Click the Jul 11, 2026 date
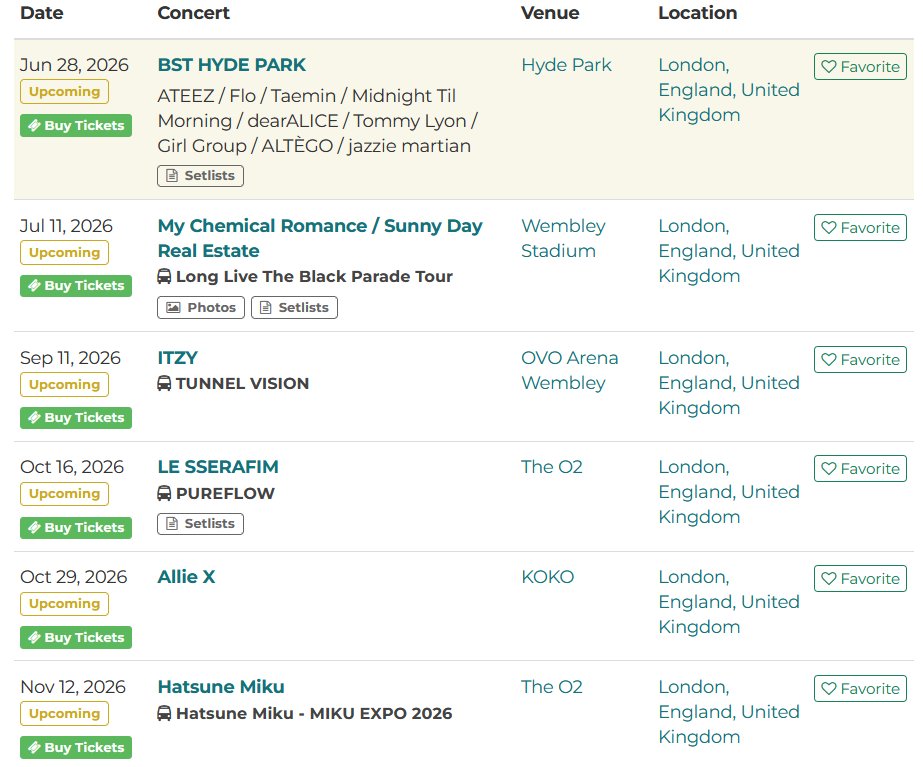Image resolution: width=923 pixels, height=767 pixels. coord(67,226)
